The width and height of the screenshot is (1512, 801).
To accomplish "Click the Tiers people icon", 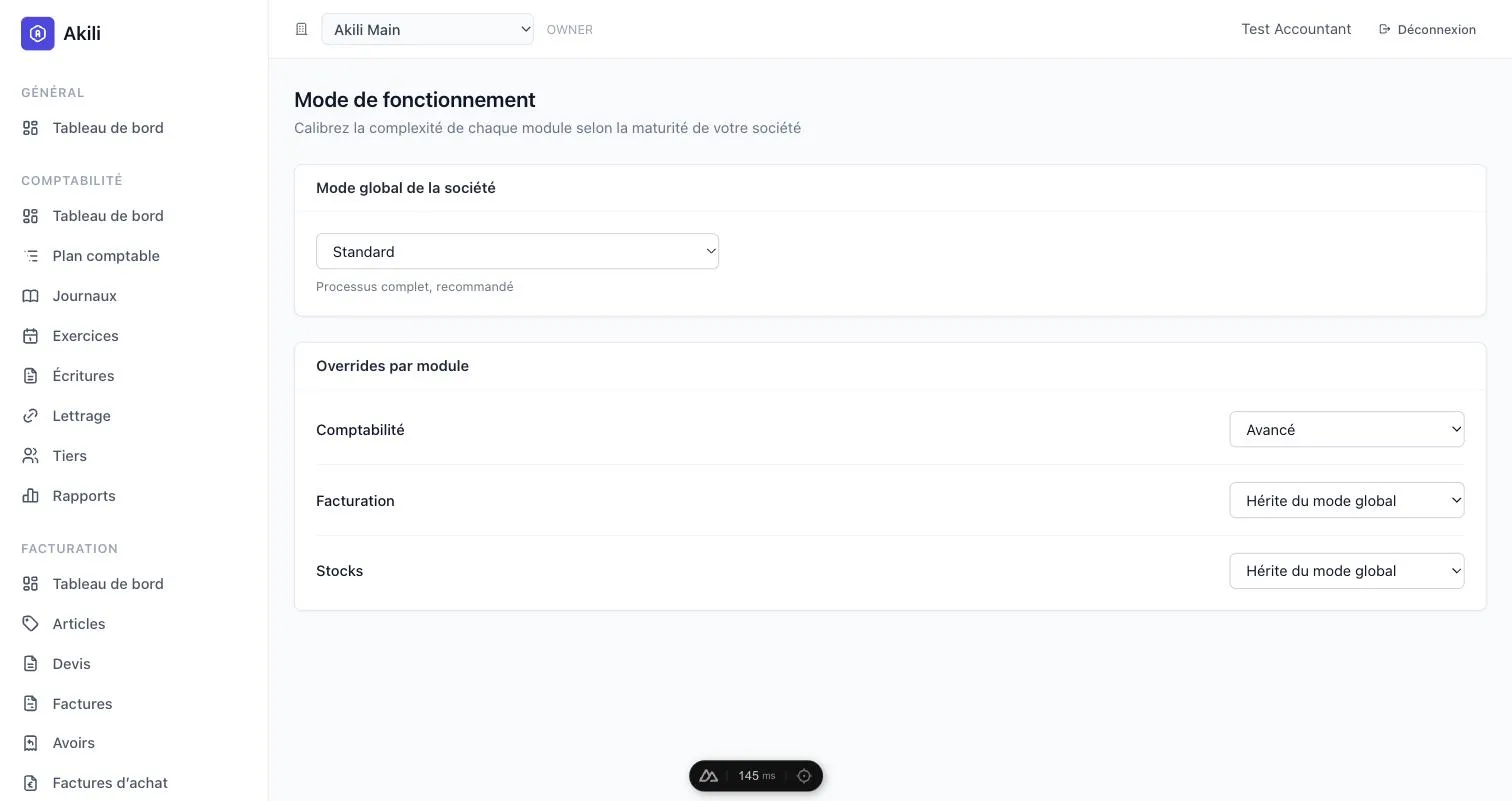I will point(31,456).
